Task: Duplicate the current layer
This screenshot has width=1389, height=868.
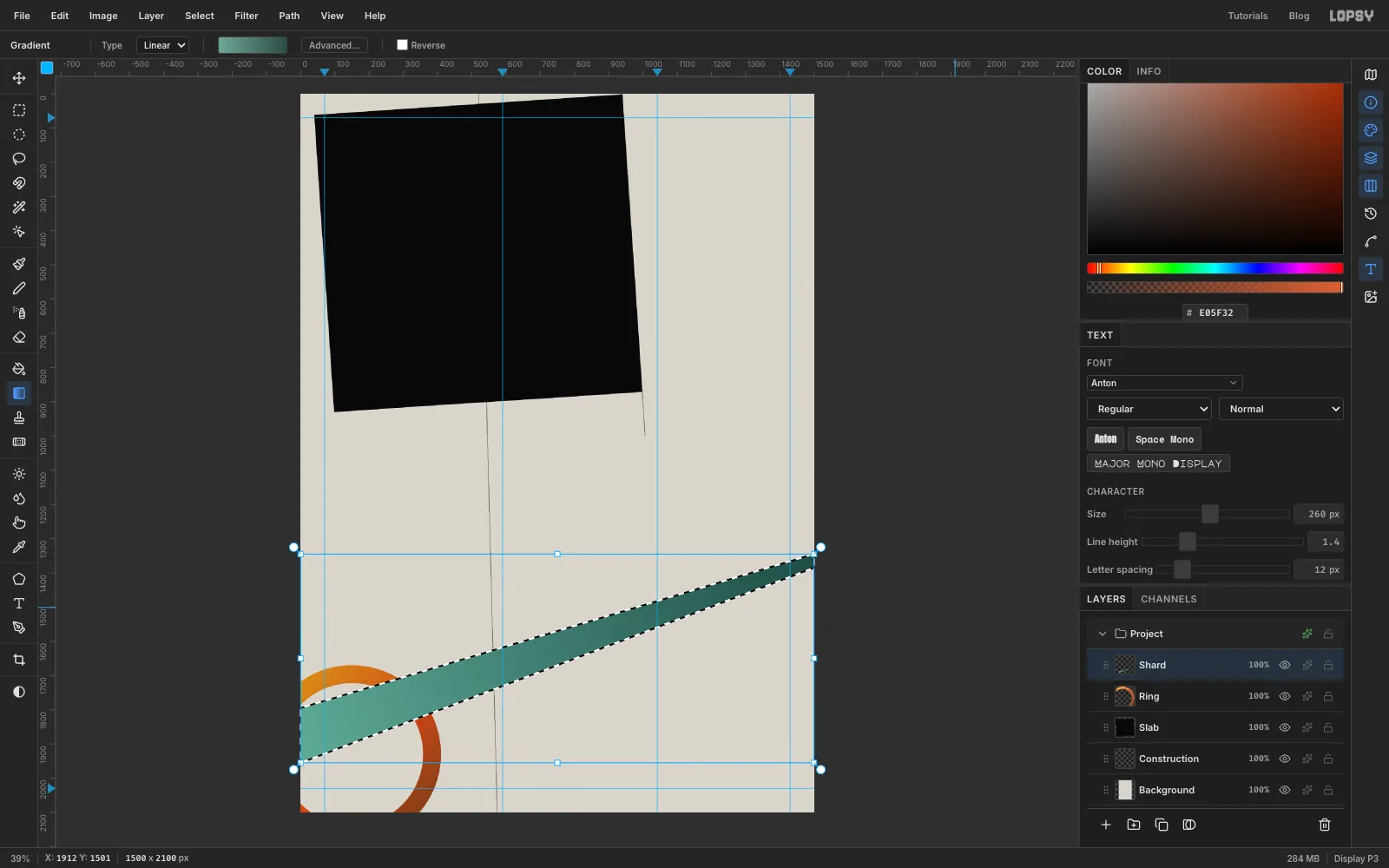Action: [1162, 825]
